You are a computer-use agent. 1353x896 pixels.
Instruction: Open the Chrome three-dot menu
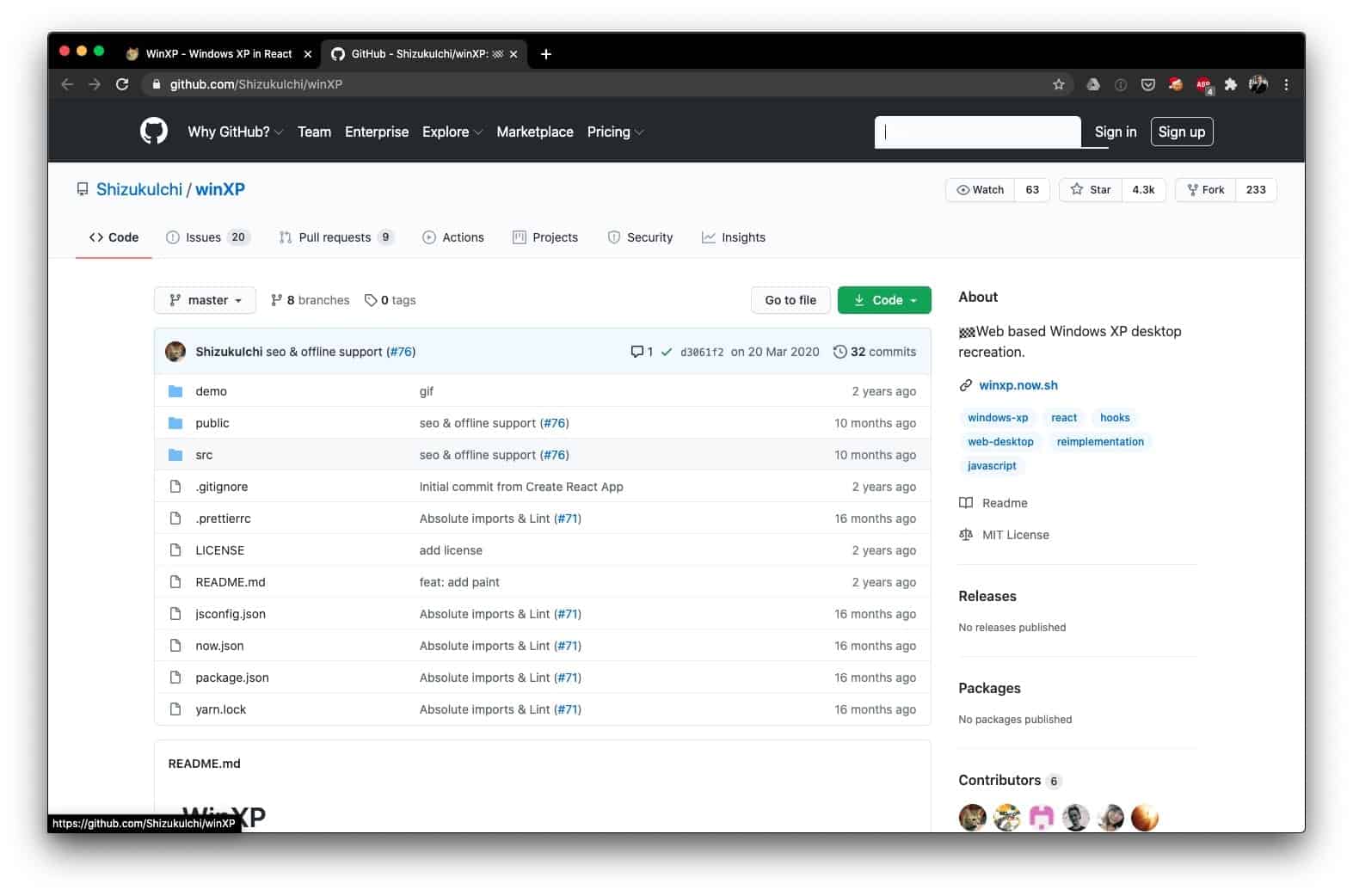pos(1286,84)
